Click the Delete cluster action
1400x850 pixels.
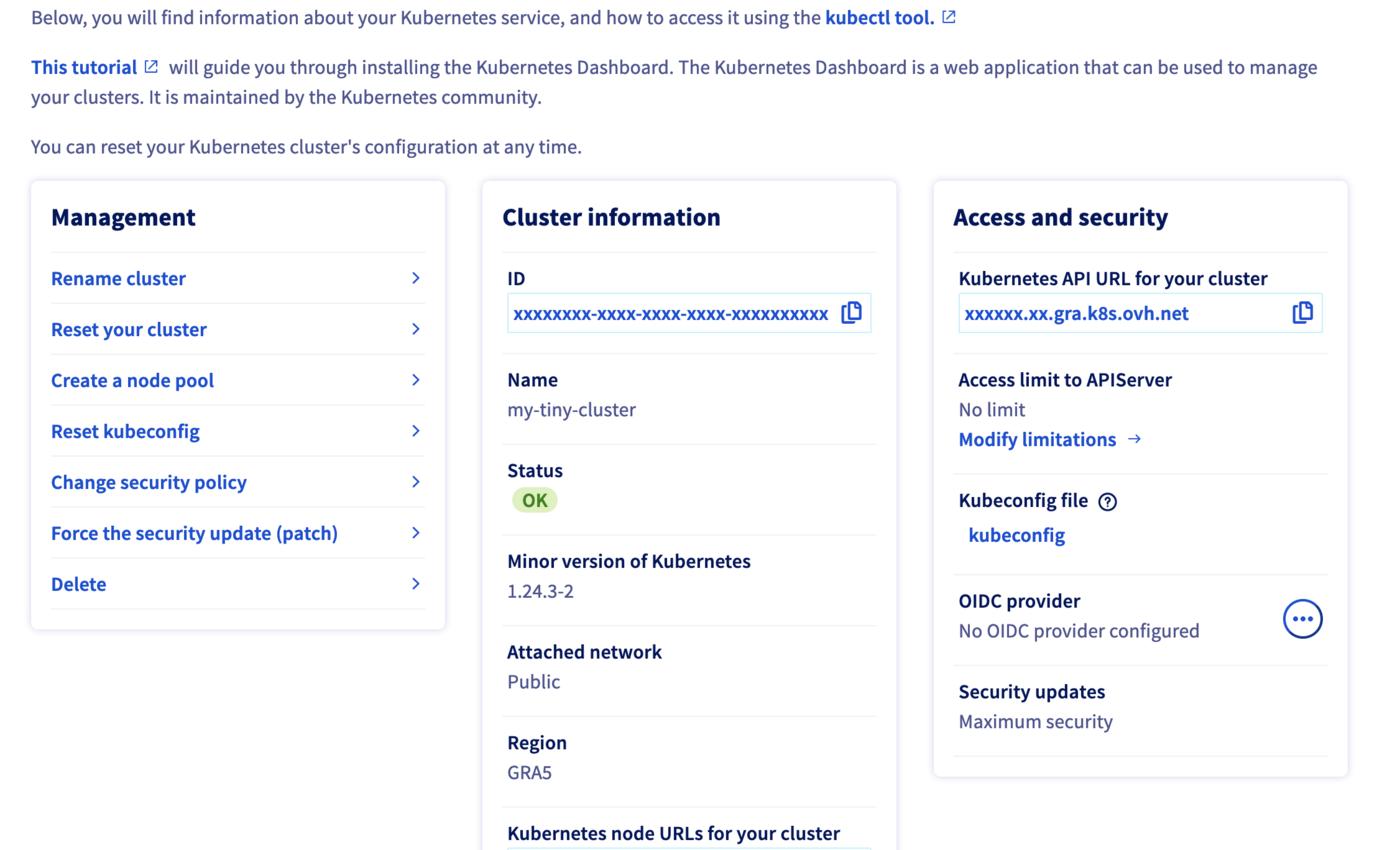coord(78,584)
